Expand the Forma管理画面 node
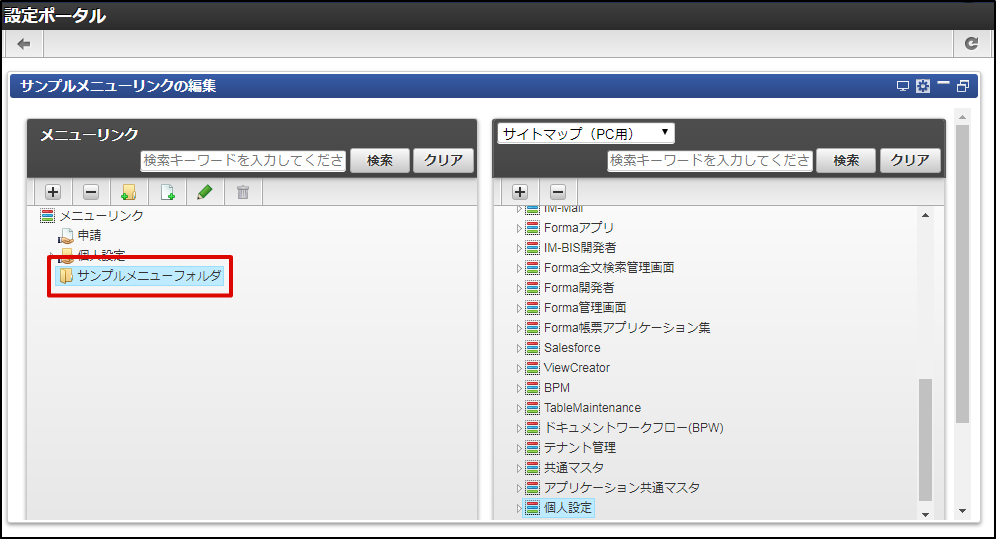The image size is (996, 539). pyautogui.click(x=518, y=308)
